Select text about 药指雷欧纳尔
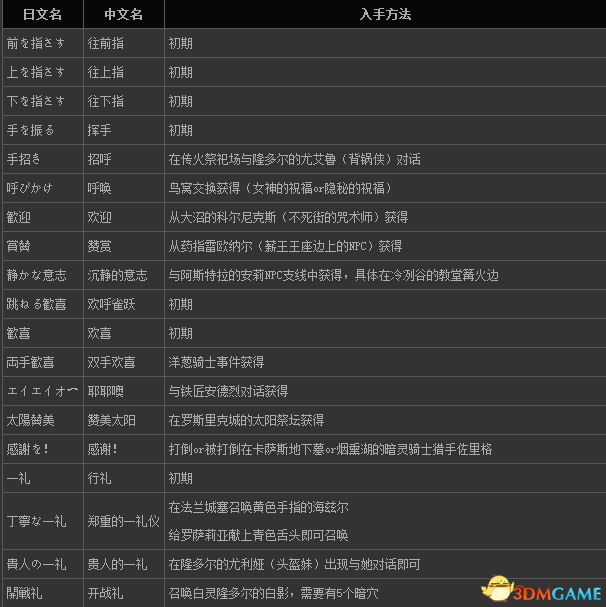The image size is (606, 607). [x=285, y=246]
